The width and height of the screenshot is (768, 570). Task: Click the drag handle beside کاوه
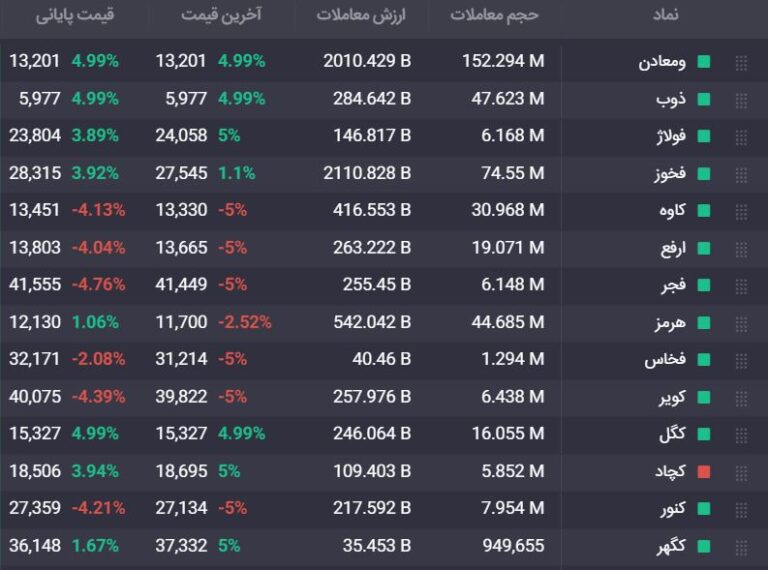(741, 211)
